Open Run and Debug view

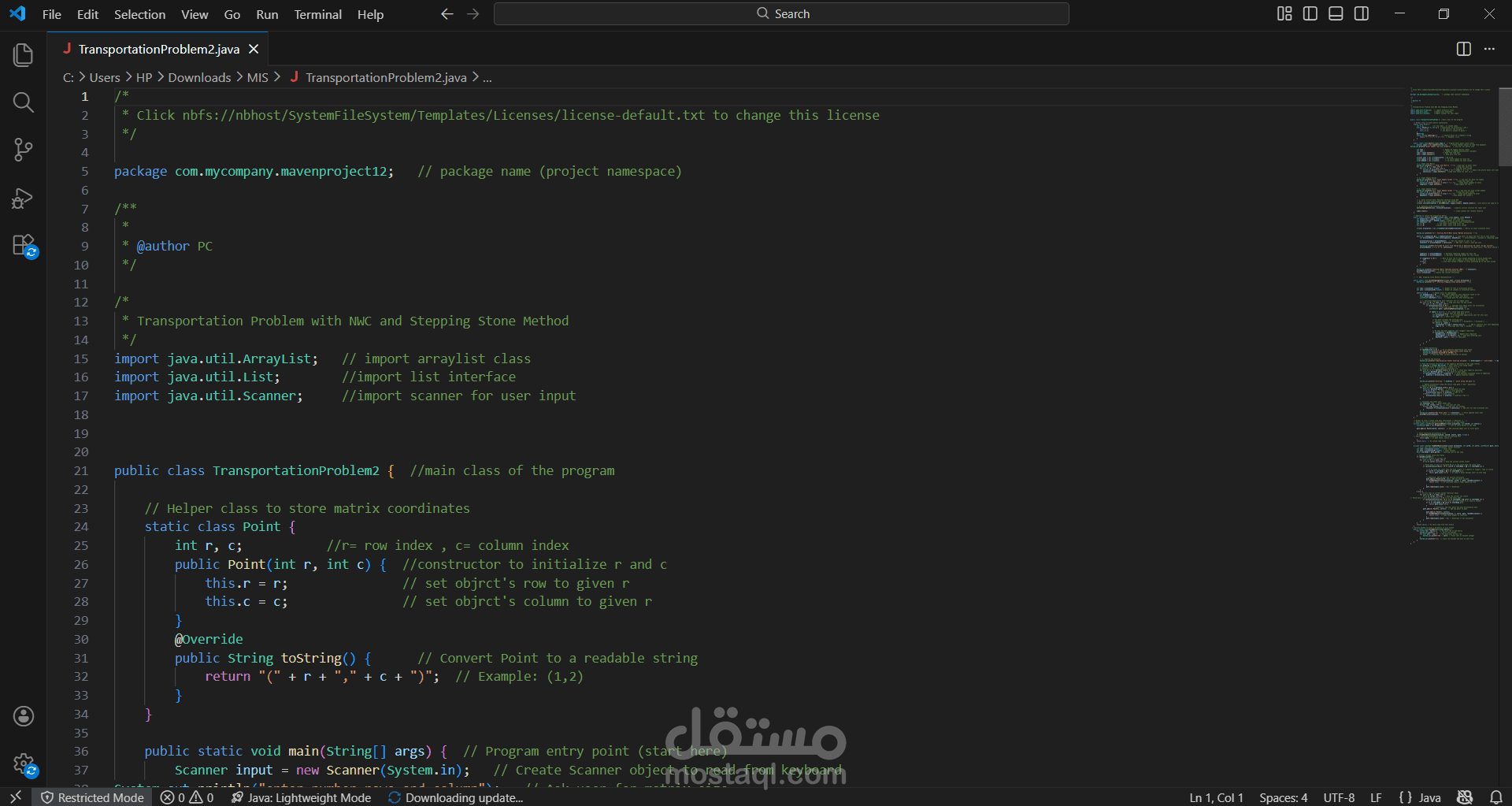(x=24, y=198)
